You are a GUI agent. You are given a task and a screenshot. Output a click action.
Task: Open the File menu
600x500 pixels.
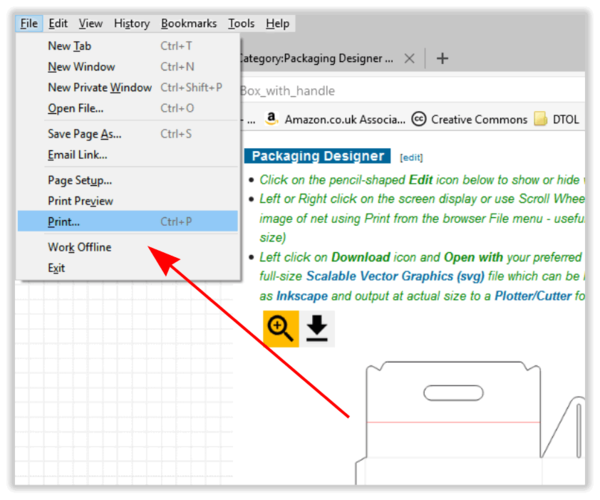(29, 24)
